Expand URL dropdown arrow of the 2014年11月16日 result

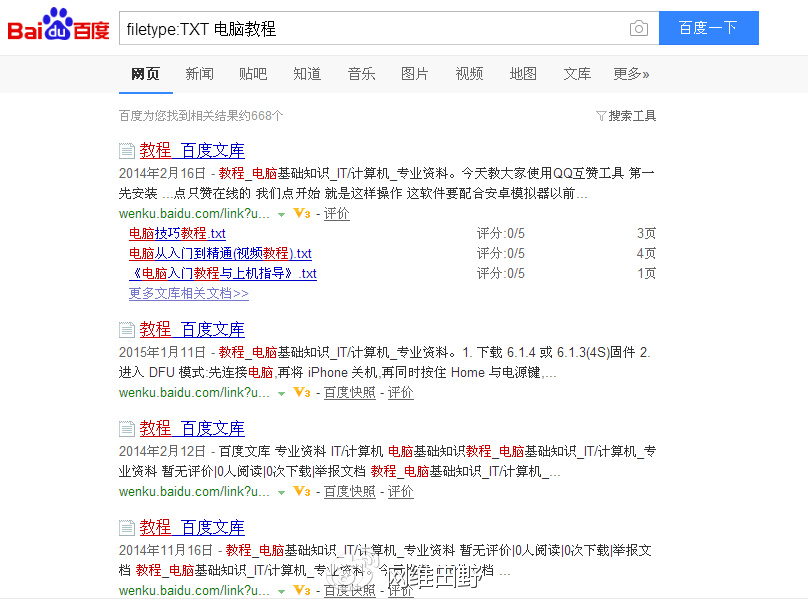tap(281, 591)
